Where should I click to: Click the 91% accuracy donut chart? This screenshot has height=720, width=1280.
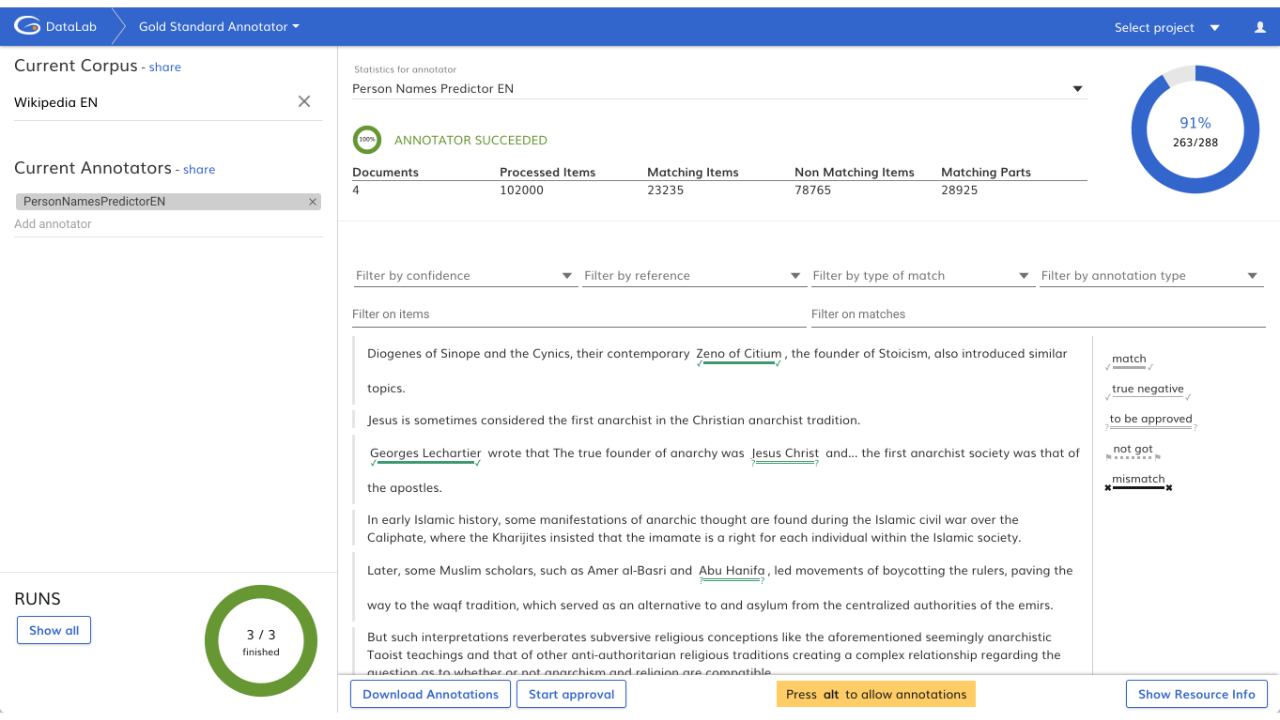tap(1195, 130)
